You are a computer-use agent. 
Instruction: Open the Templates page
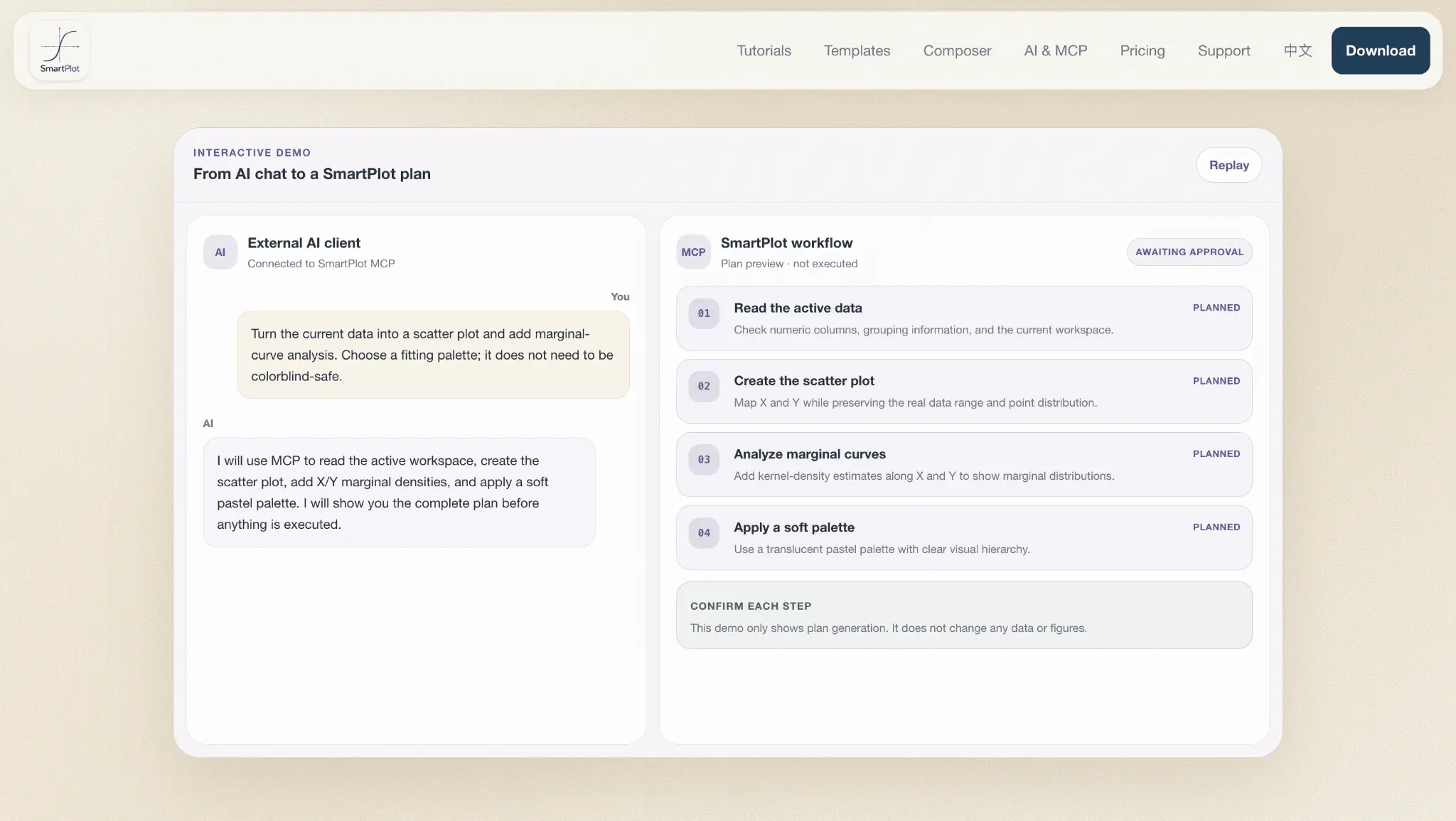(x=857, y=50)
